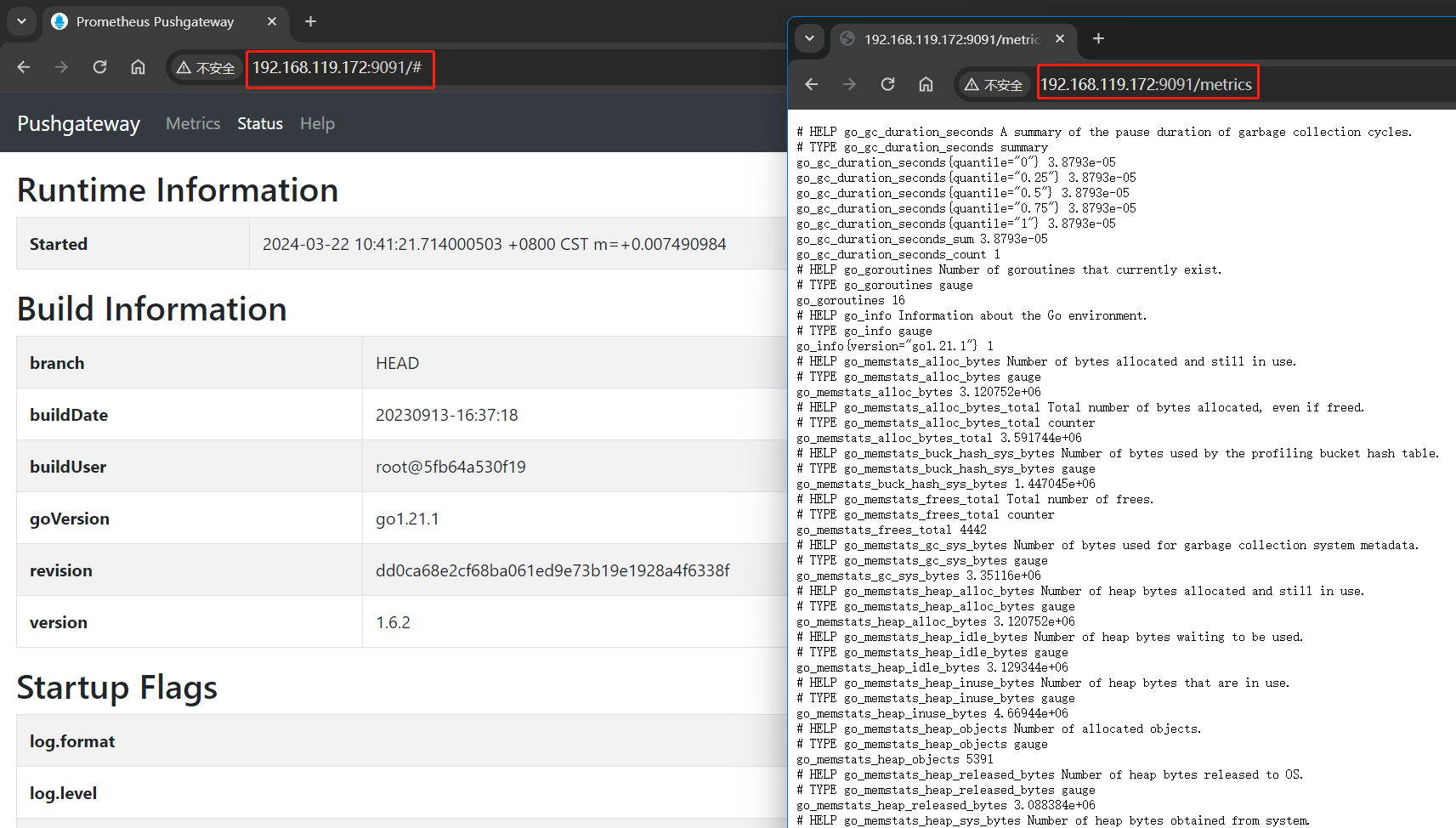Click the Pushgateway brand link

click(x=78, y=123)
